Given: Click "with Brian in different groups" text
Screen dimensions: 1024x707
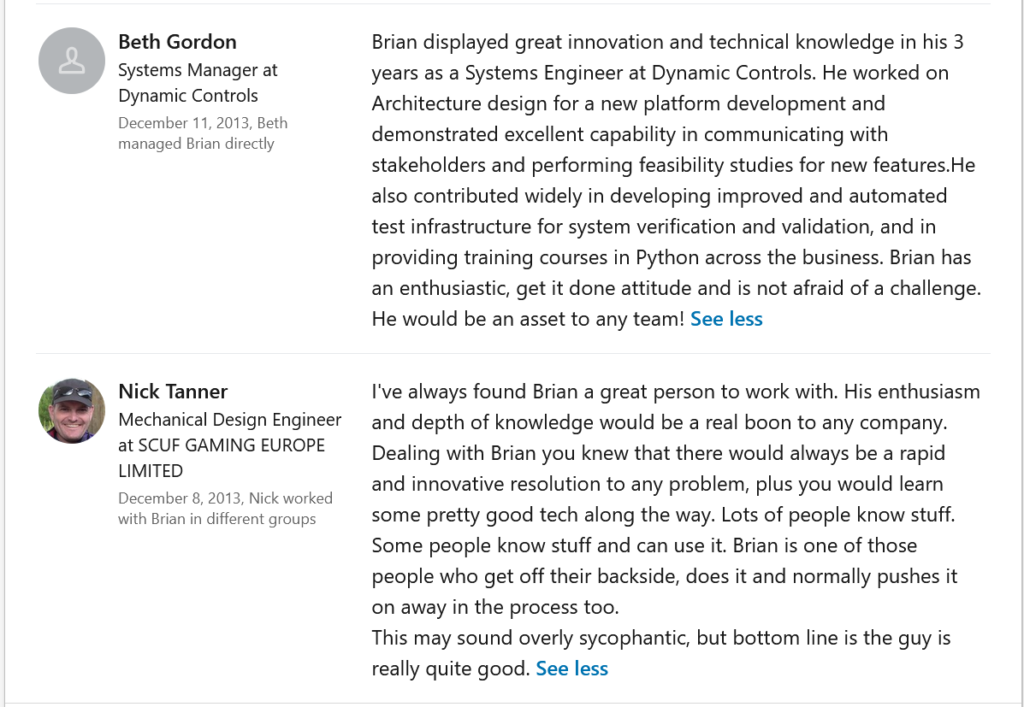Looking at the screenshot, I should click(x=217, y=519).
